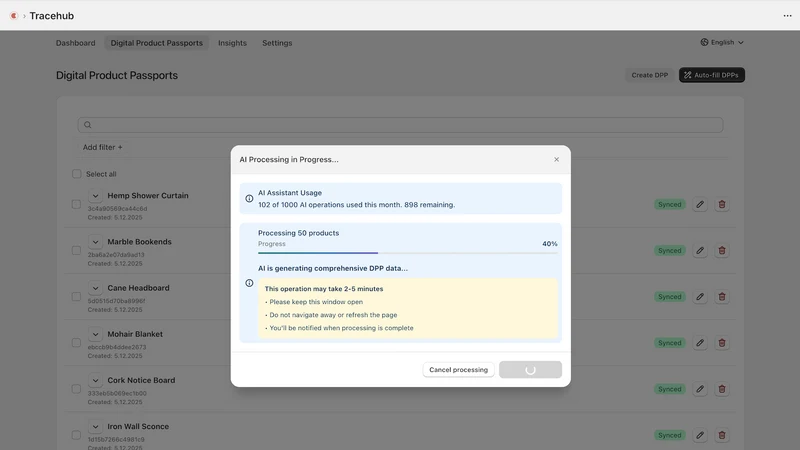Click the '40%' progress value
800x450 pixels.
(549, 244)
